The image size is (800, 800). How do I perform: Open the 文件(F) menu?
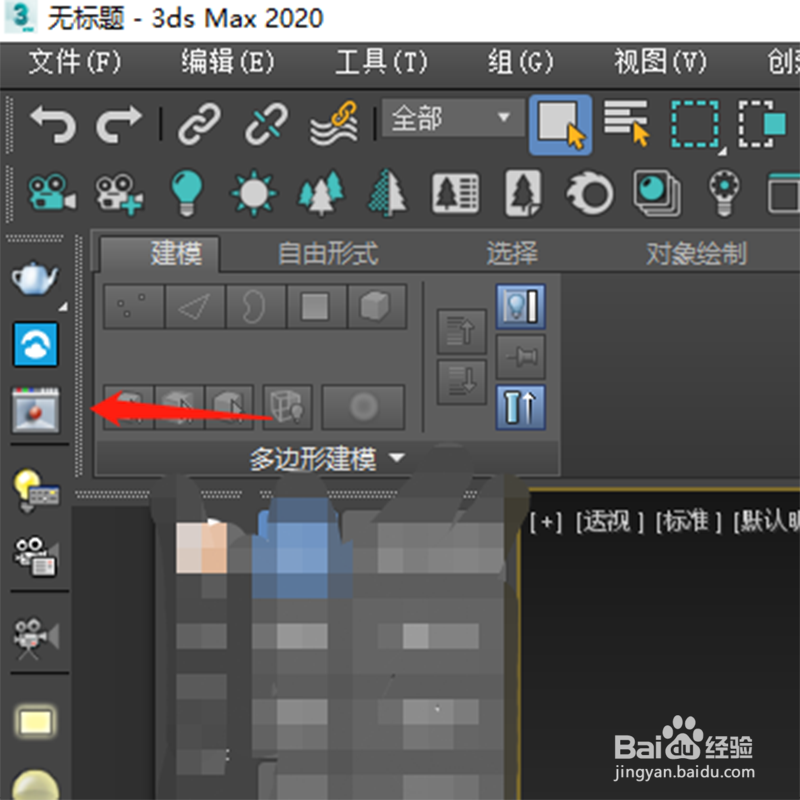74,62
